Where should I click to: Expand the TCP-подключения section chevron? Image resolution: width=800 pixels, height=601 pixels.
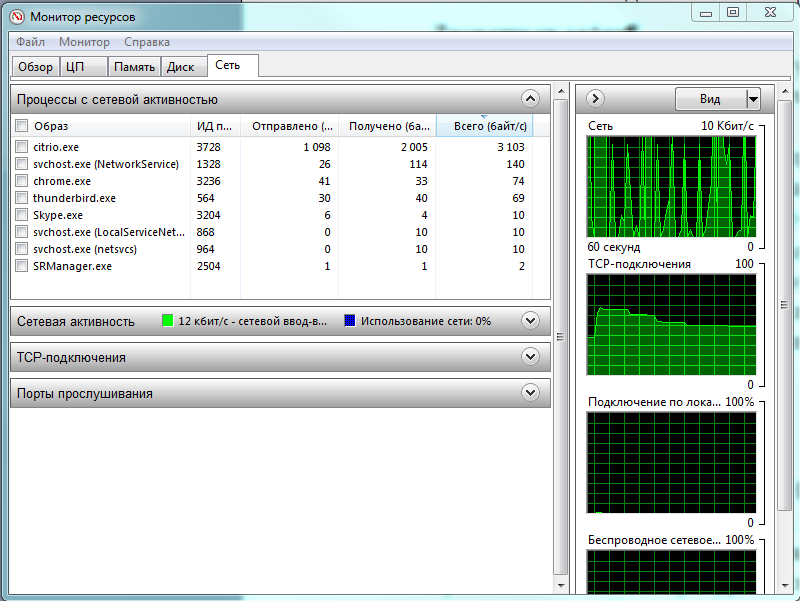point(531,356)
